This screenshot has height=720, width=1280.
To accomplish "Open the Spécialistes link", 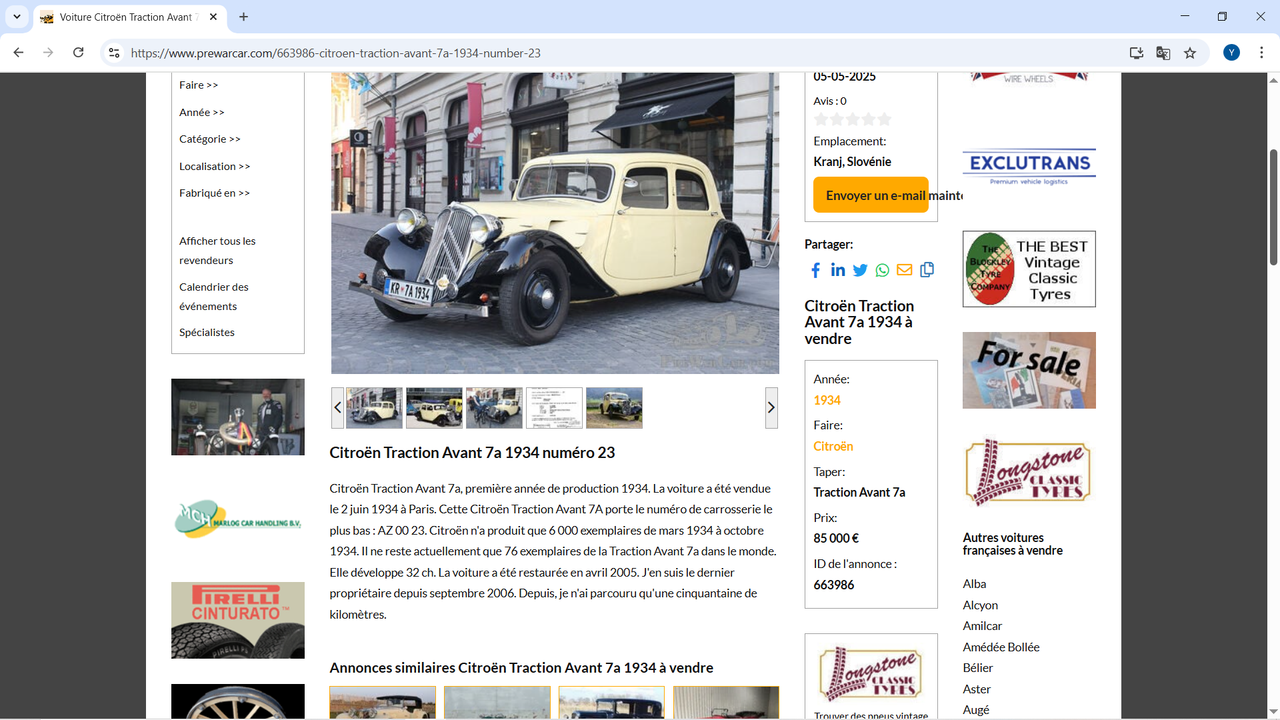I will coord(207,332).
